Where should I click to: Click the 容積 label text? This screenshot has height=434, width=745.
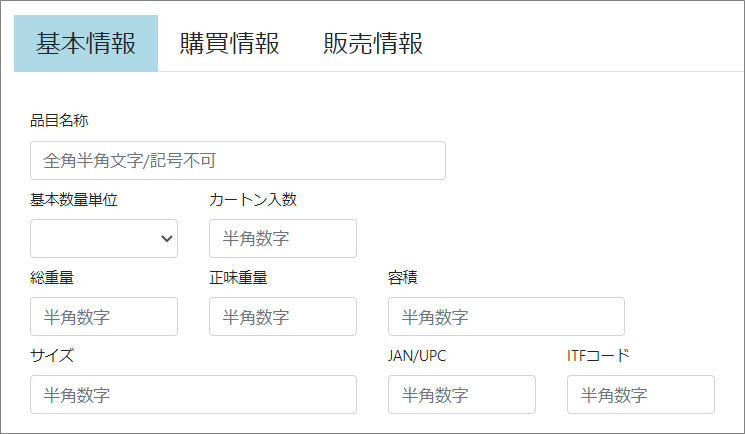[x=403, y=277]
